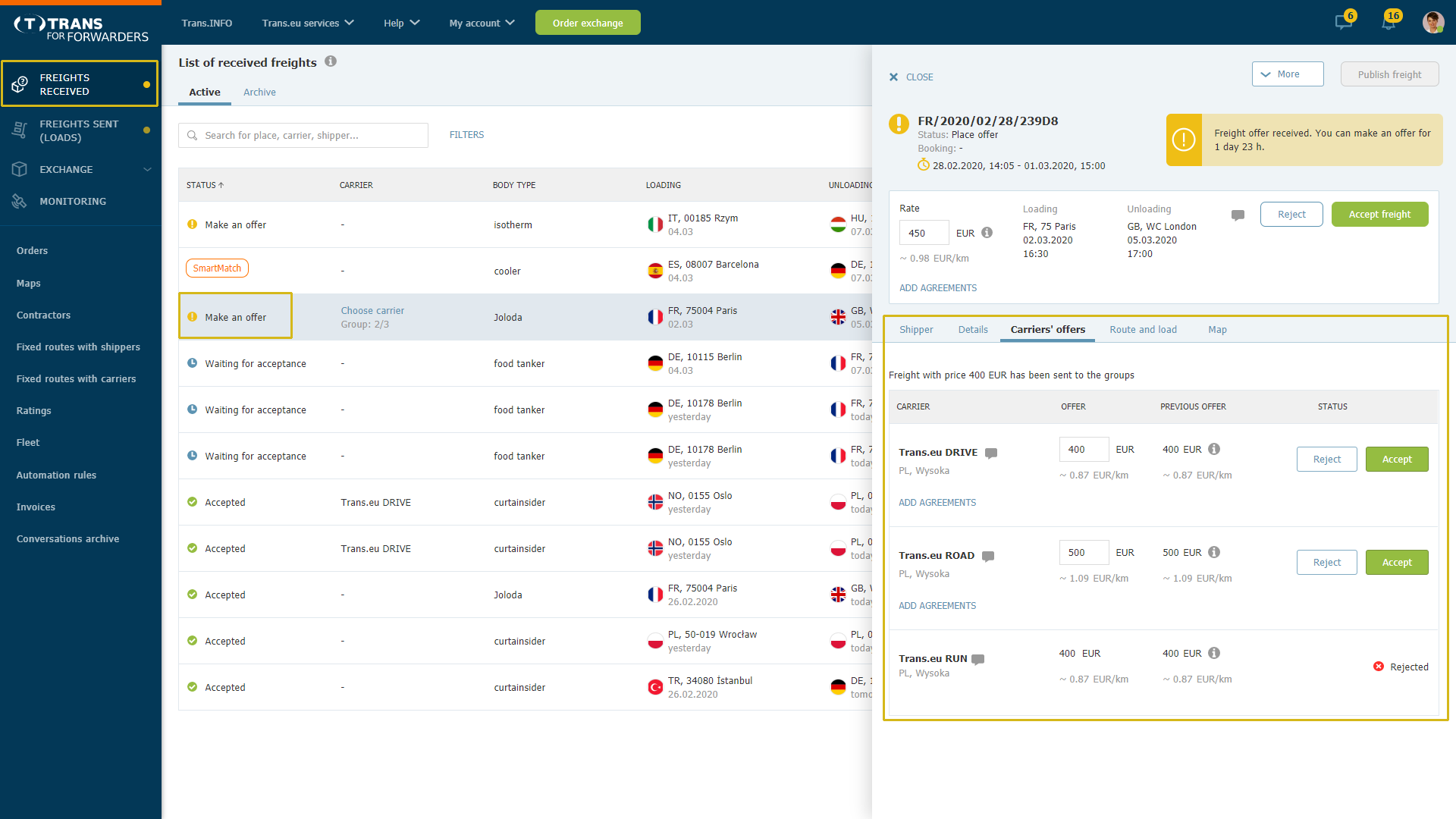
Task: Open the messages chat icon with badge 6
Action: click(x=1344, y=22)
